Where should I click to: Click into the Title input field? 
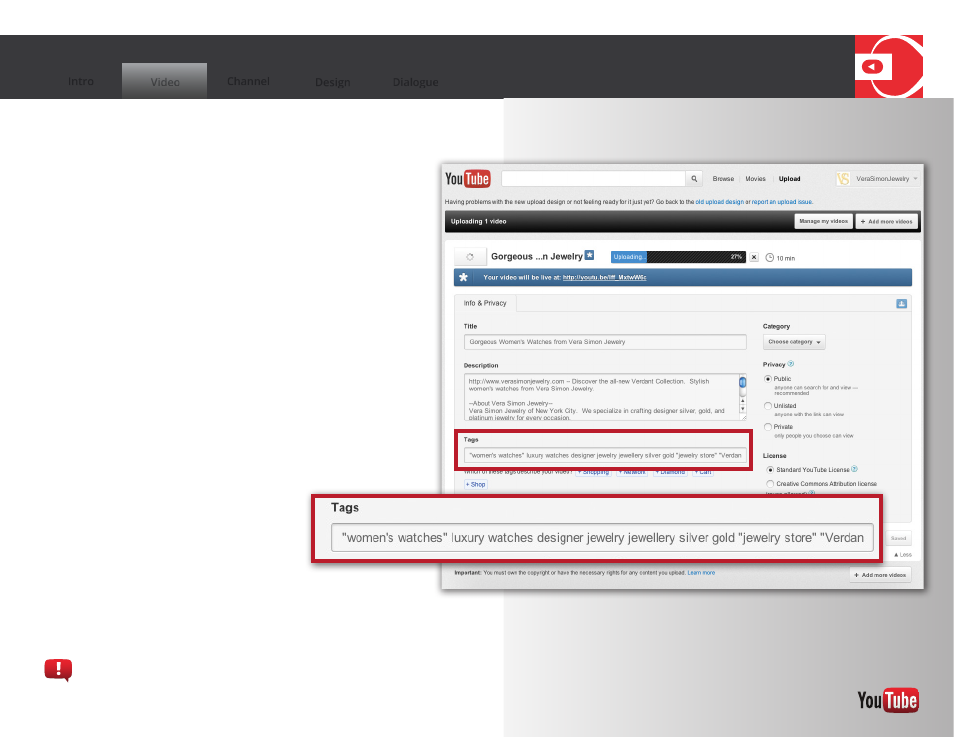[605, 342]
